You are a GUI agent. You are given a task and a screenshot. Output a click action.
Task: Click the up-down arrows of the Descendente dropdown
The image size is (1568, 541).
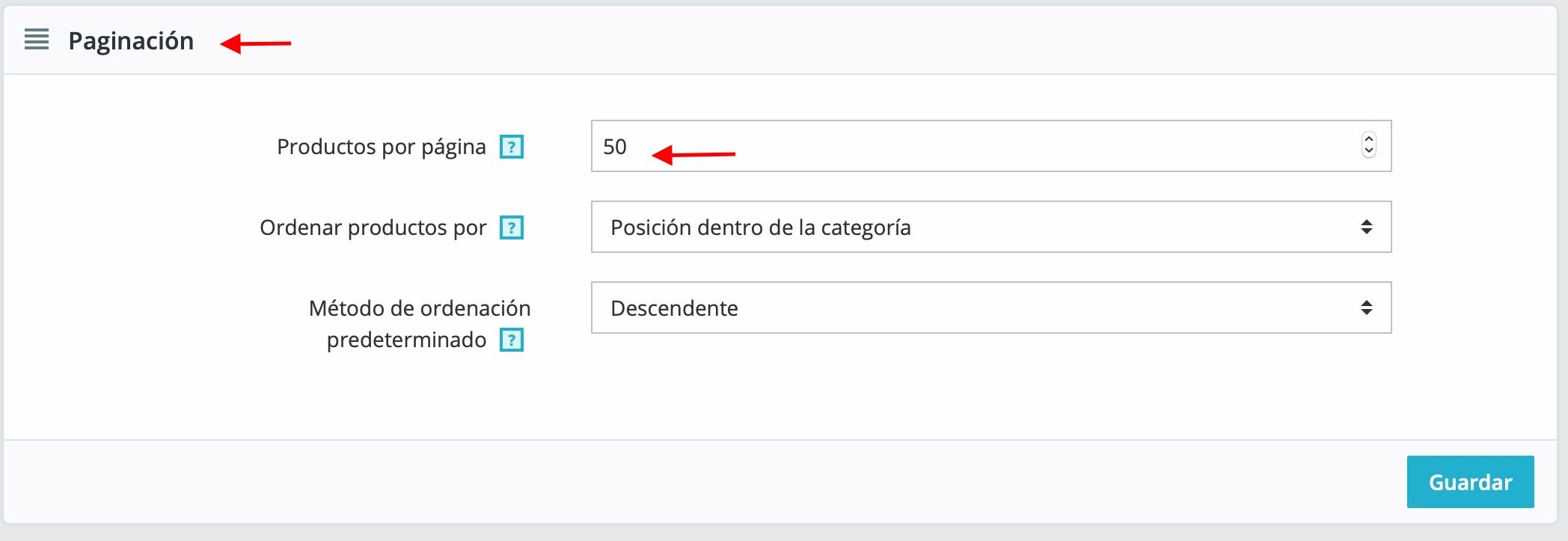(x=1366, y=308)
